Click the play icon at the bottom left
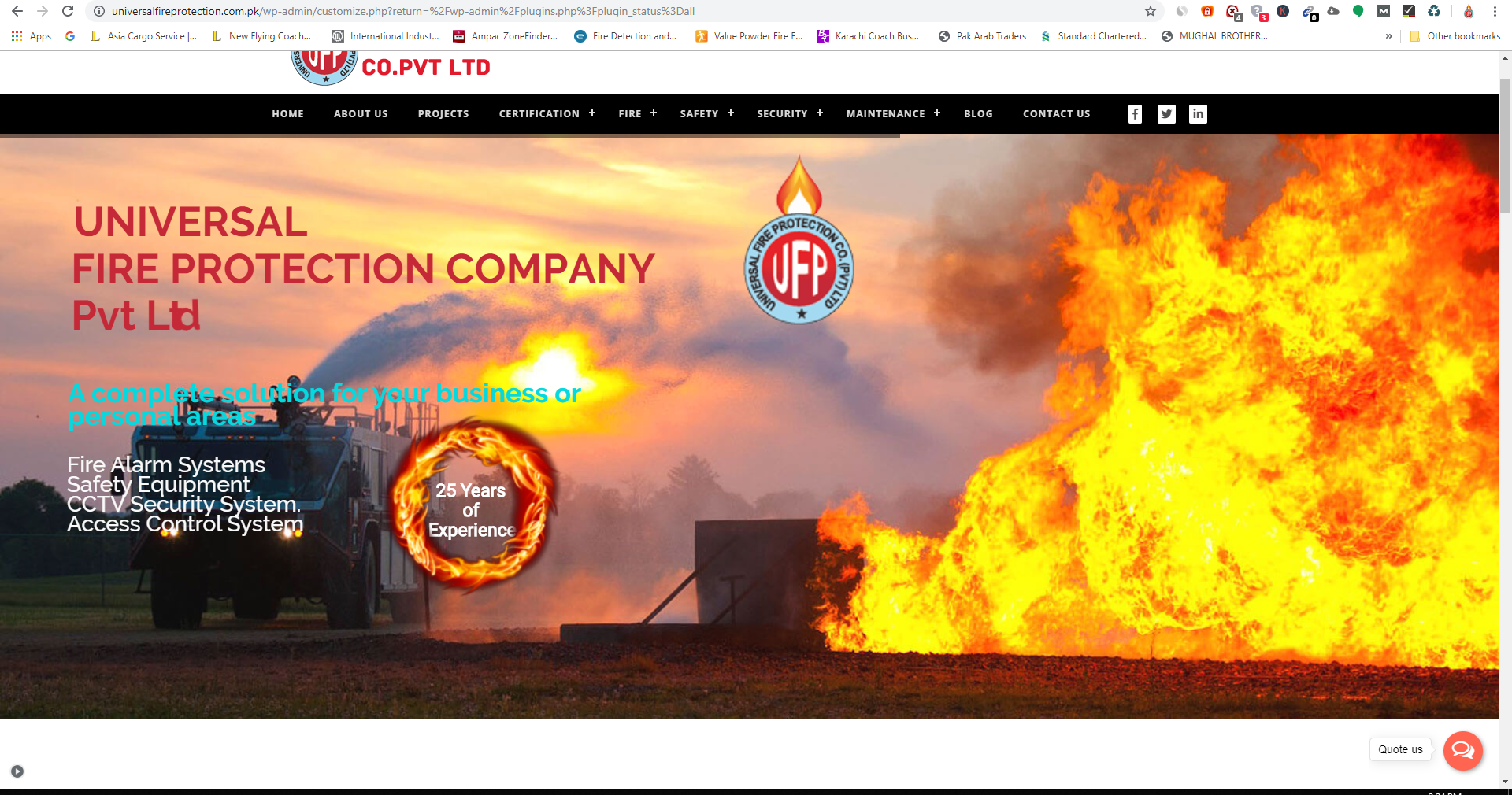The height and width of the screenshot is (795, 1512). click(17, 771)
